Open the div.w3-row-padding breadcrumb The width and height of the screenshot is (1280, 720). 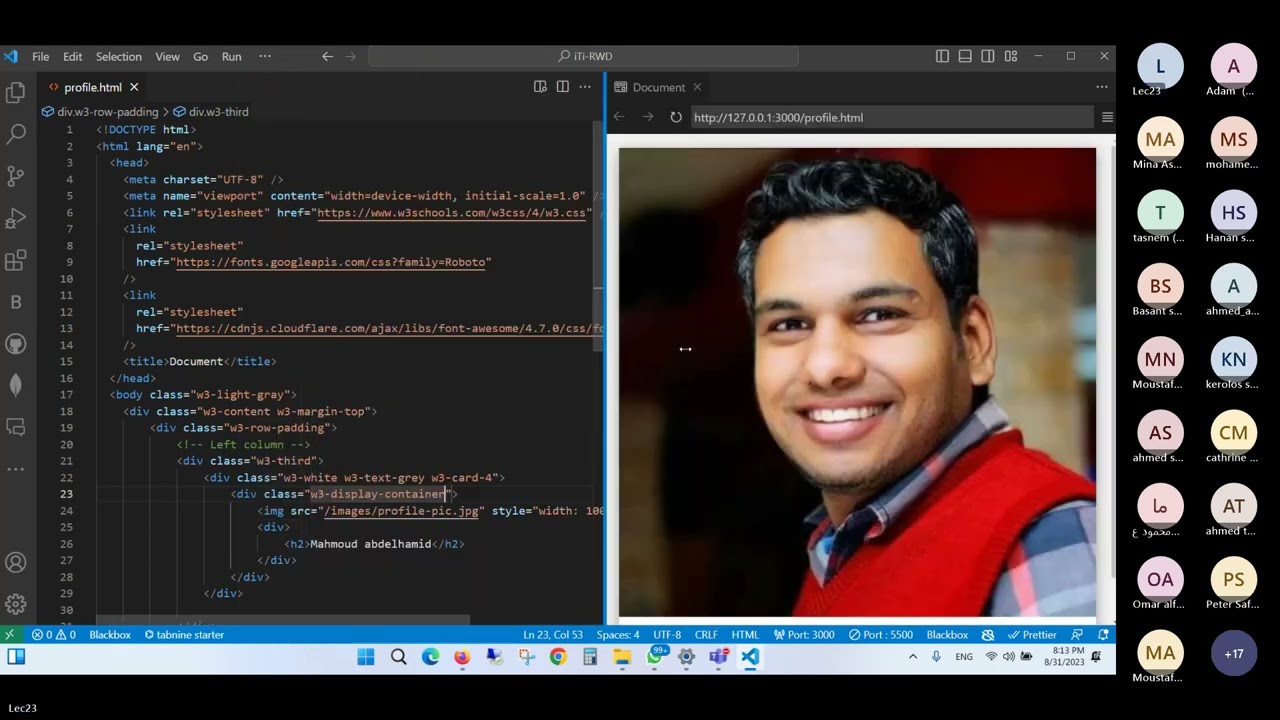pyautogui.click(x=100, y=112)
